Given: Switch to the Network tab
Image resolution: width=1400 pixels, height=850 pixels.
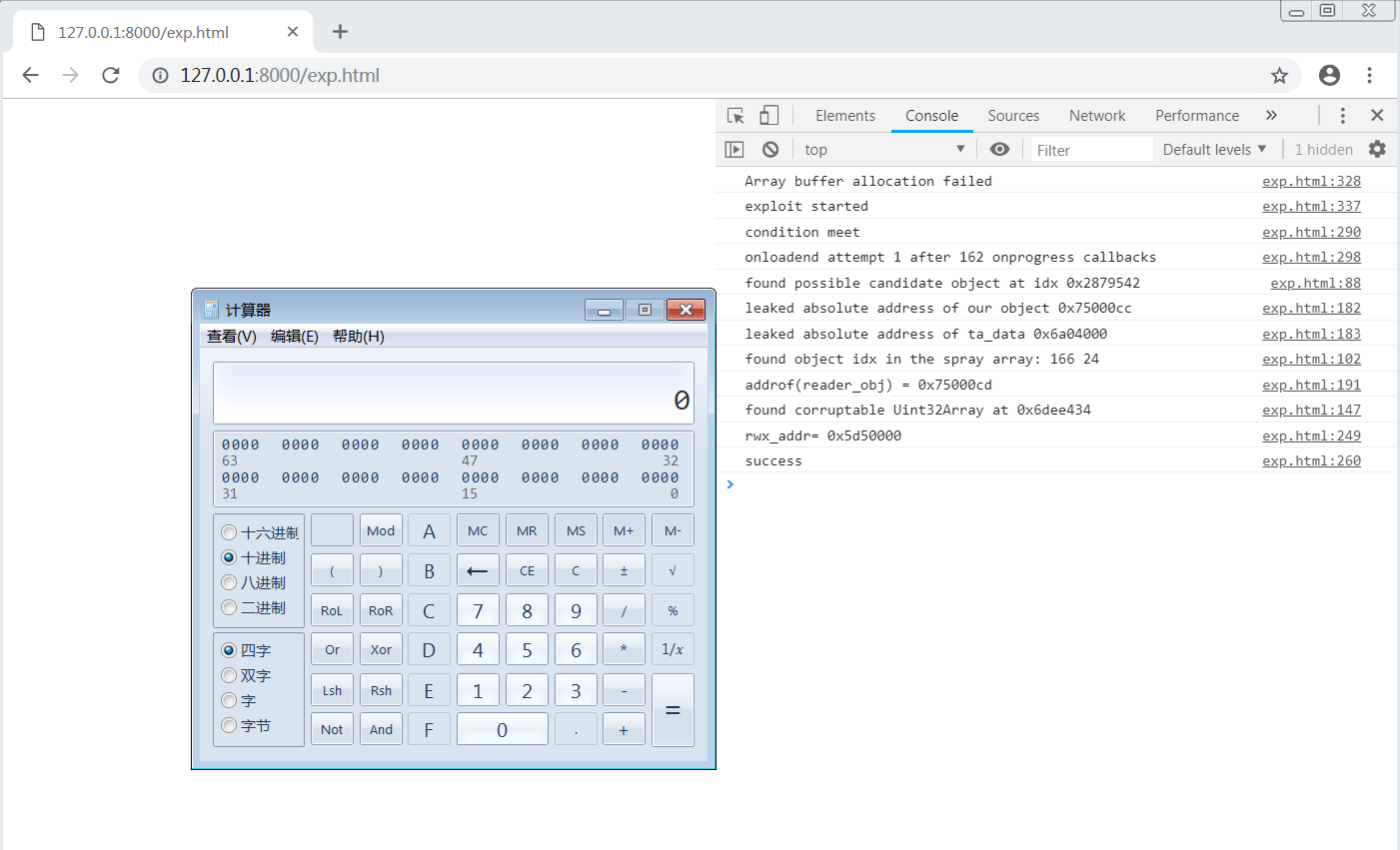Looking at the screenshot, I should [x=1096, y=116].
